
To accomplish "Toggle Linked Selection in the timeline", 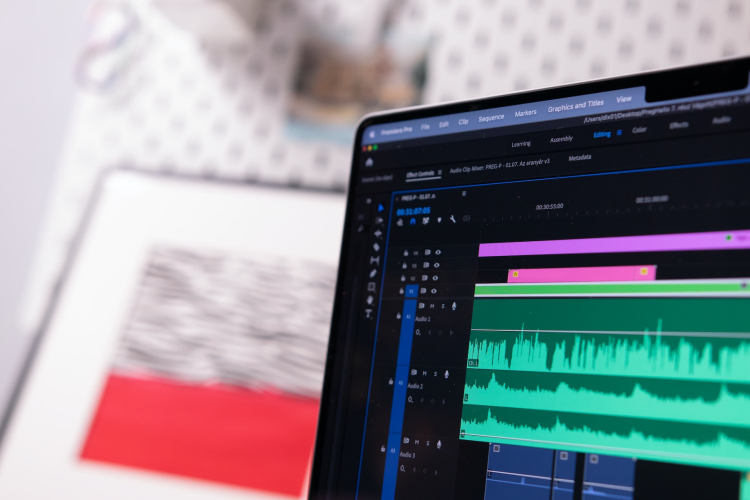I will click(x=426, y=221).
